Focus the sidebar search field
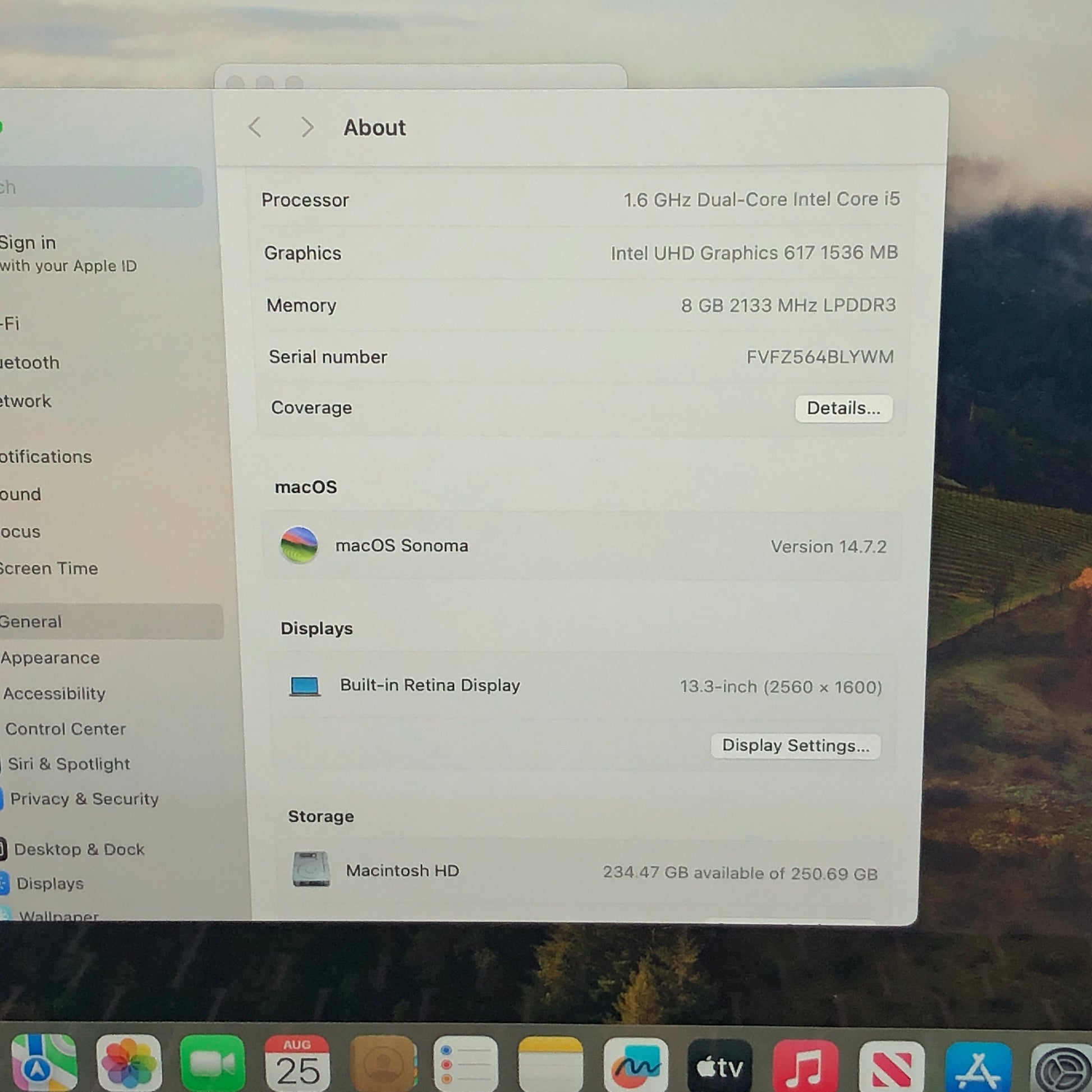This screenshot has height=1092, width=1092. point(100,187)
